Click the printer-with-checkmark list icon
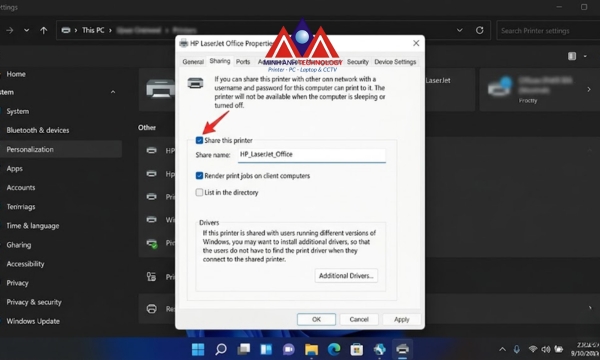Image resolution: width=600 pixels, height=360 pixels. coord(152,243)
